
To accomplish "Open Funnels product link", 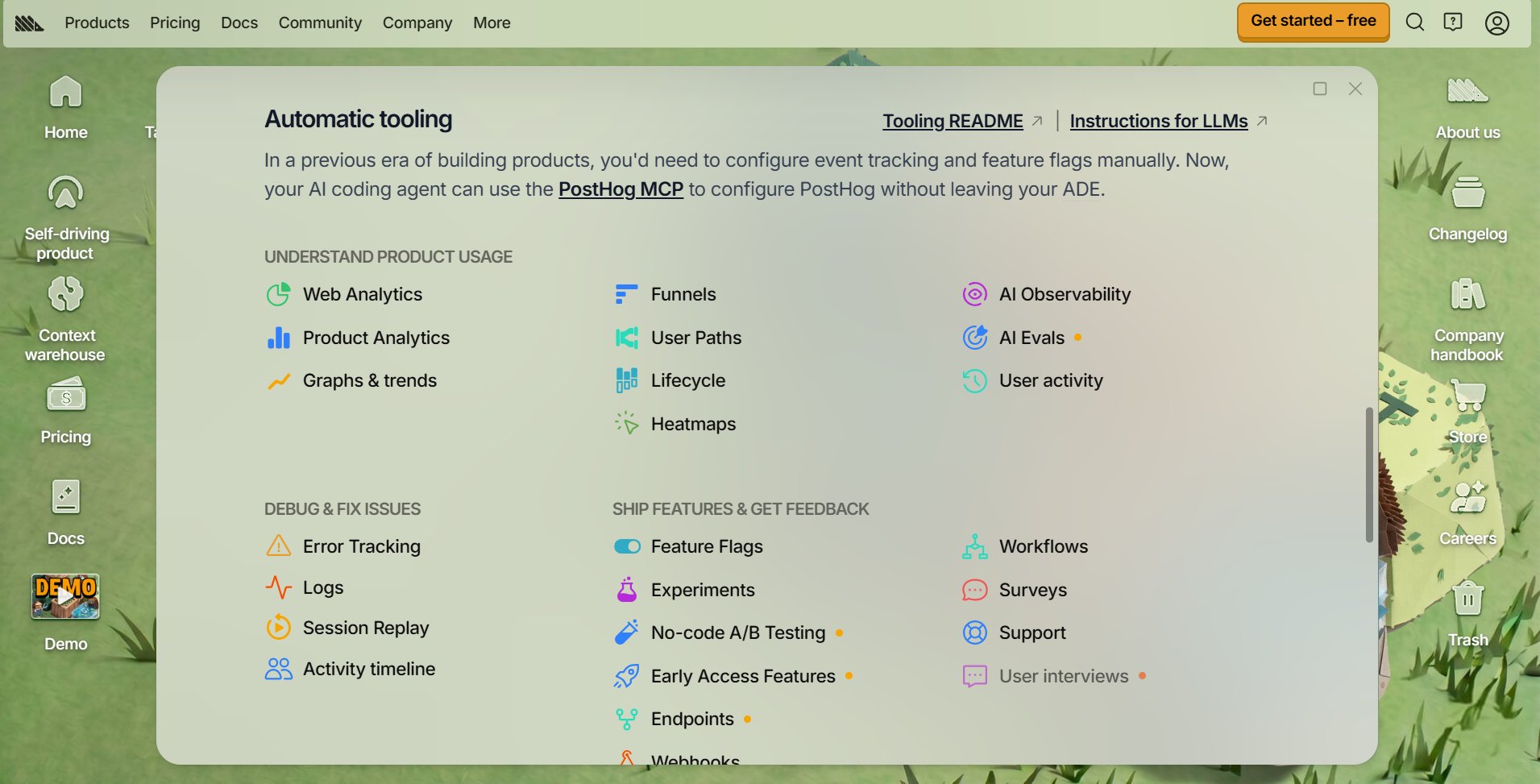I will click(x=666, y=294).
